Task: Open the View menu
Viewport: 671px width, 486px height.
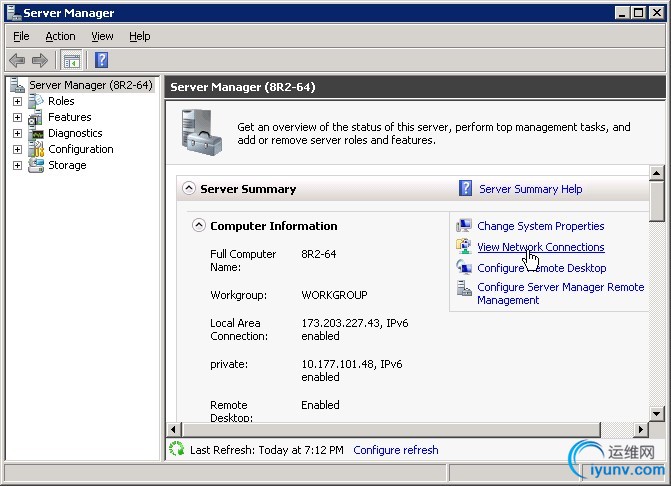Action: tap(102, 36)
